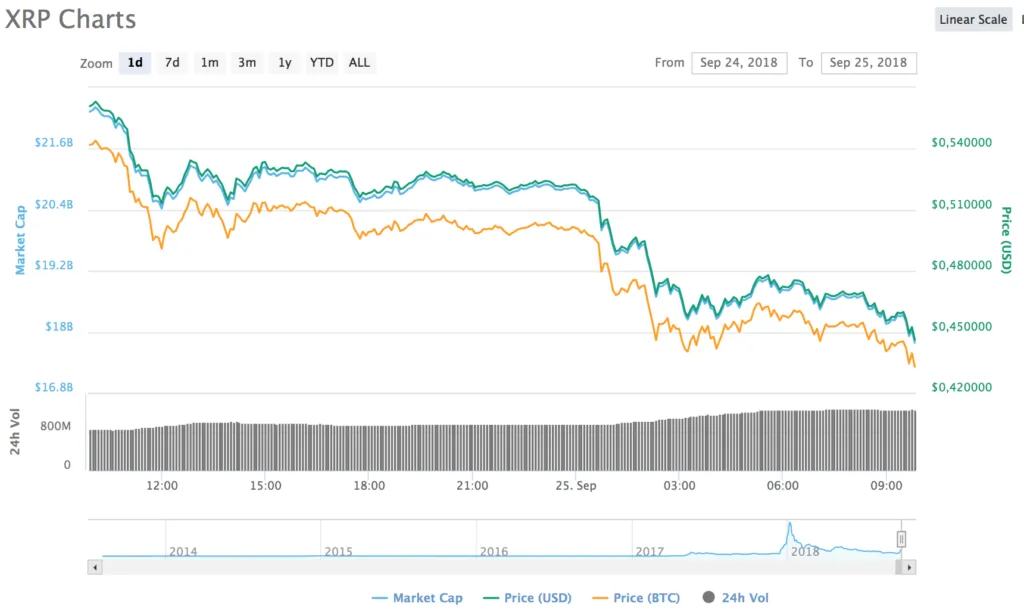Viewport: 1024px width, 616px height.
Task: Click the 15:00 time axis label
Action: 266,485
